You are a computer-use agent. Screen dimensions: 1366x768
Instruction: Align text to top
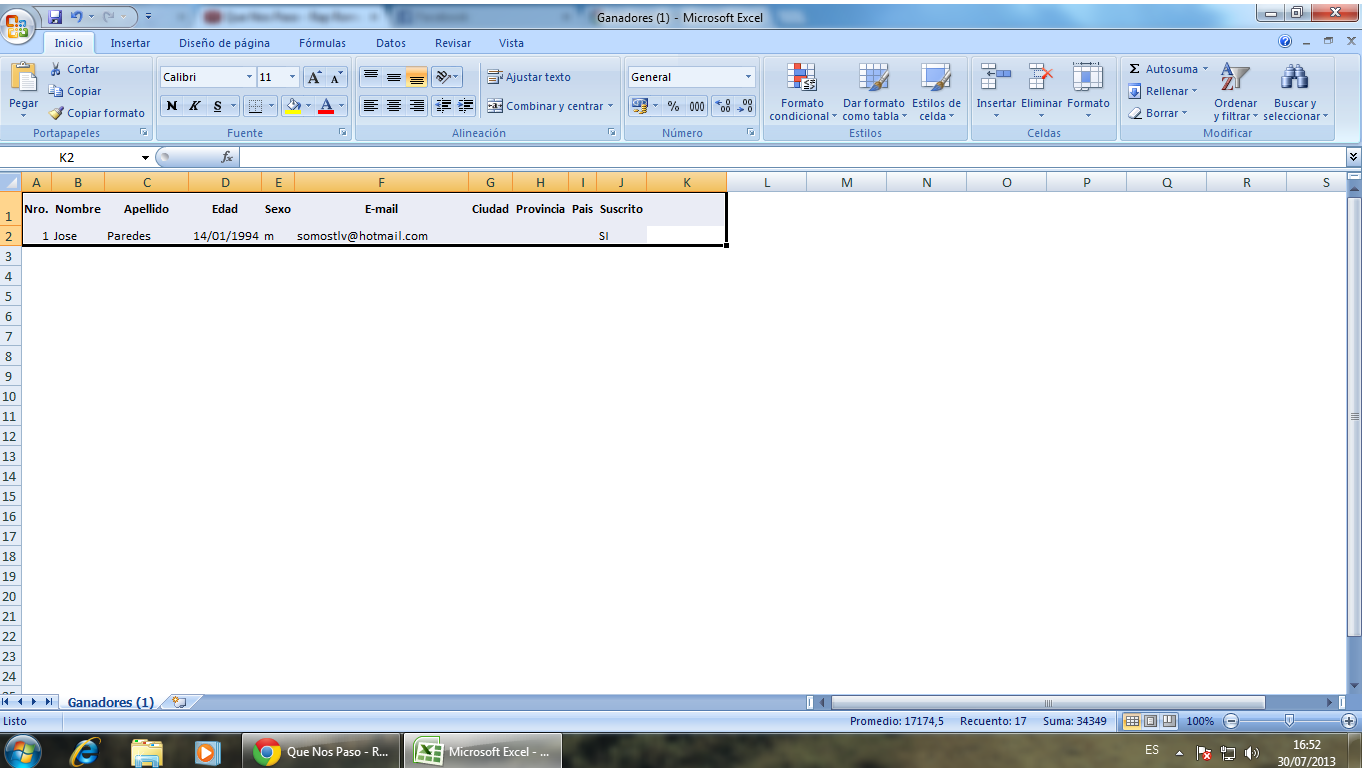tap(370, 77)
